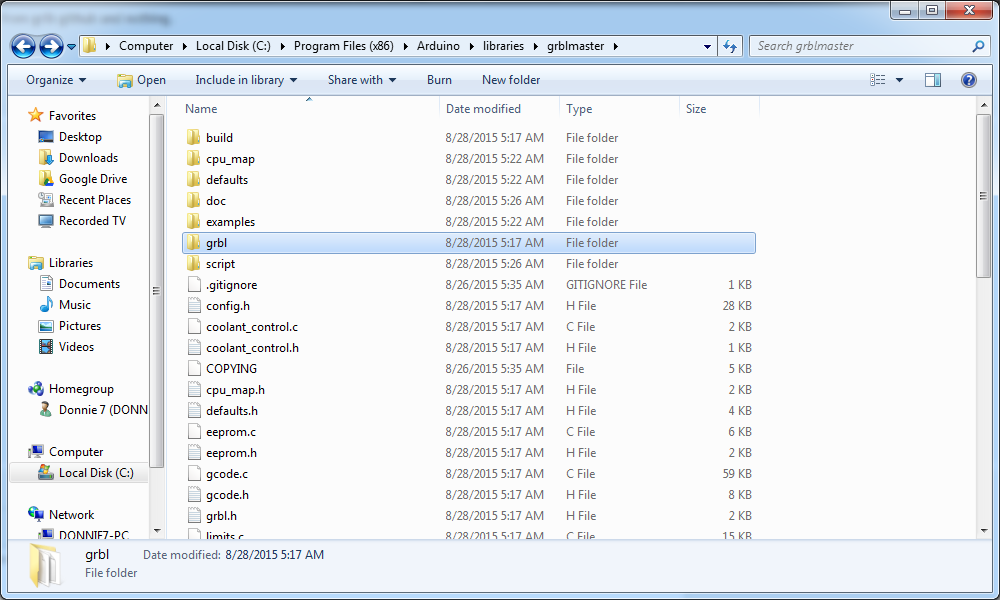Viewport: 1000px width, 600px height.
Task: Click the Search grblmaster input field
Action: [860, 46]
